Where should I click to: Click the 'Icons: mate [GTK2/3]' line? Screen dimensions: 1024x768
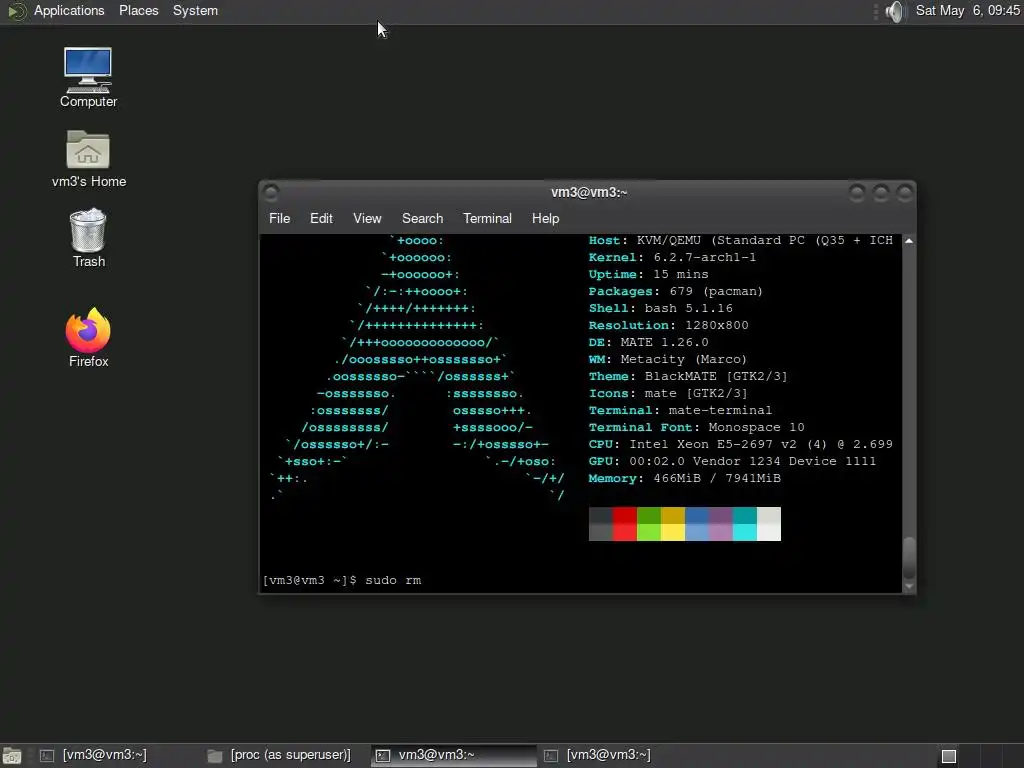click(668, 393)
